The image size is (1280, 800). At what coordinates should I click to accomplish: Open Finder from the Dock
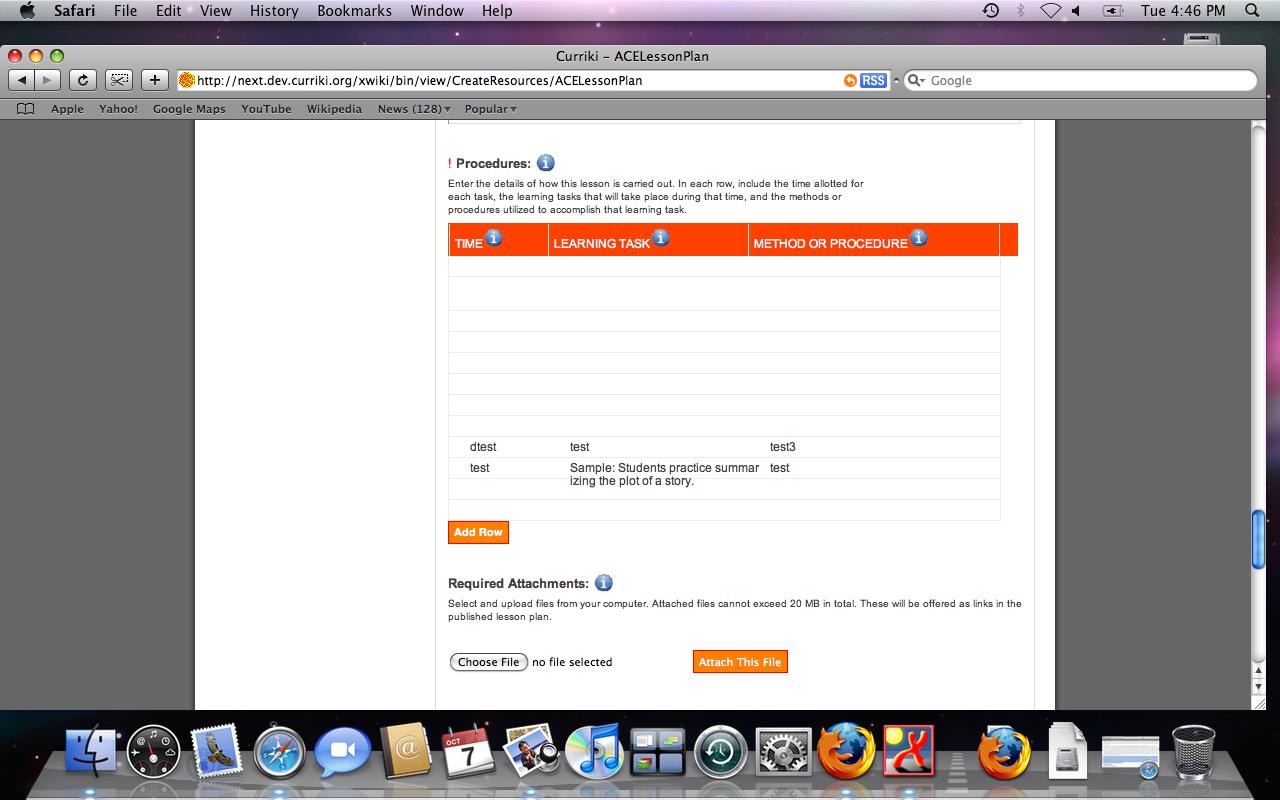pyautogui.click(x=91, y=752)
